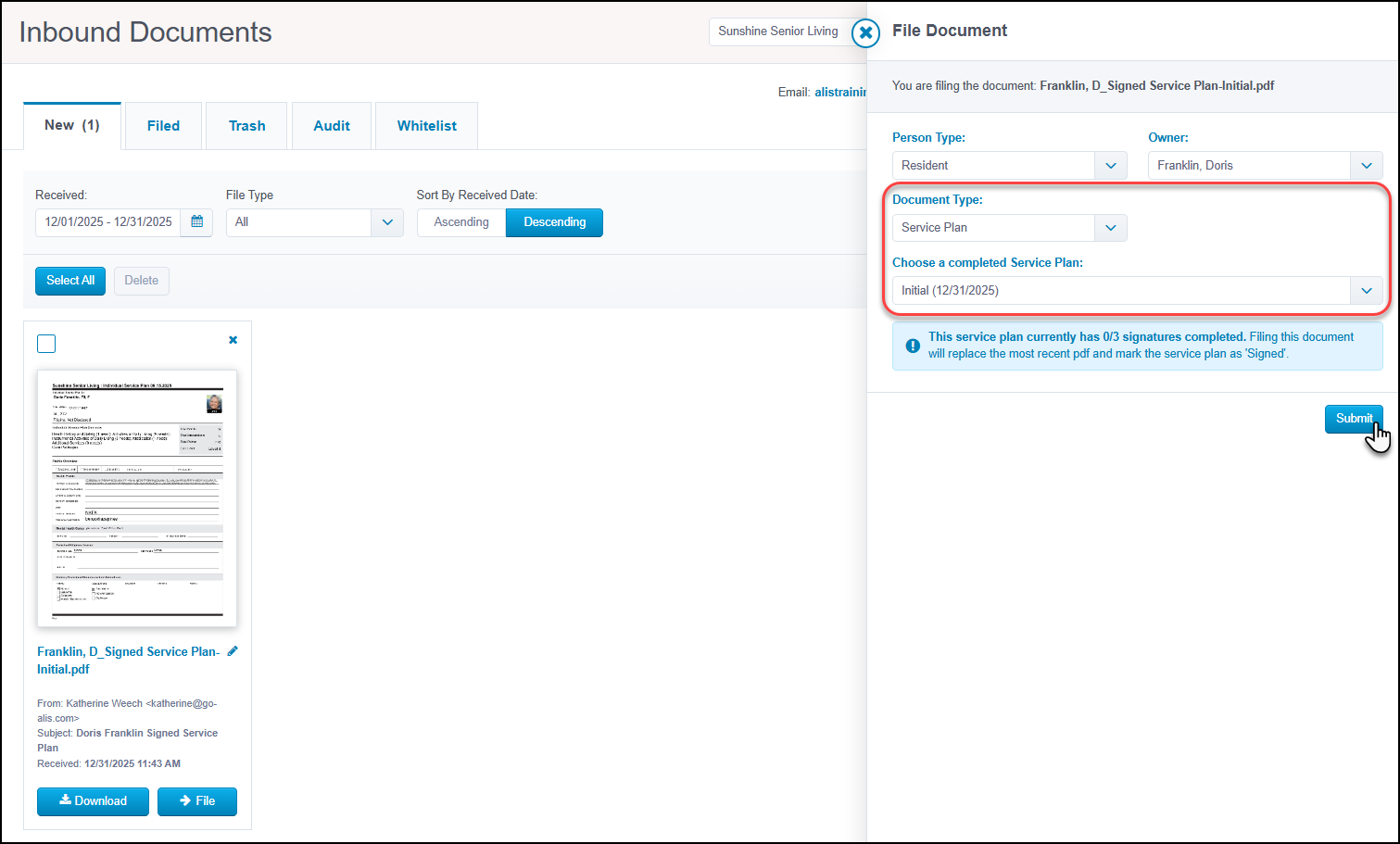This screenshot has width=1400, height=844.
Task: Open the Received date calendar picker
Action: click(x=196, y=222)
